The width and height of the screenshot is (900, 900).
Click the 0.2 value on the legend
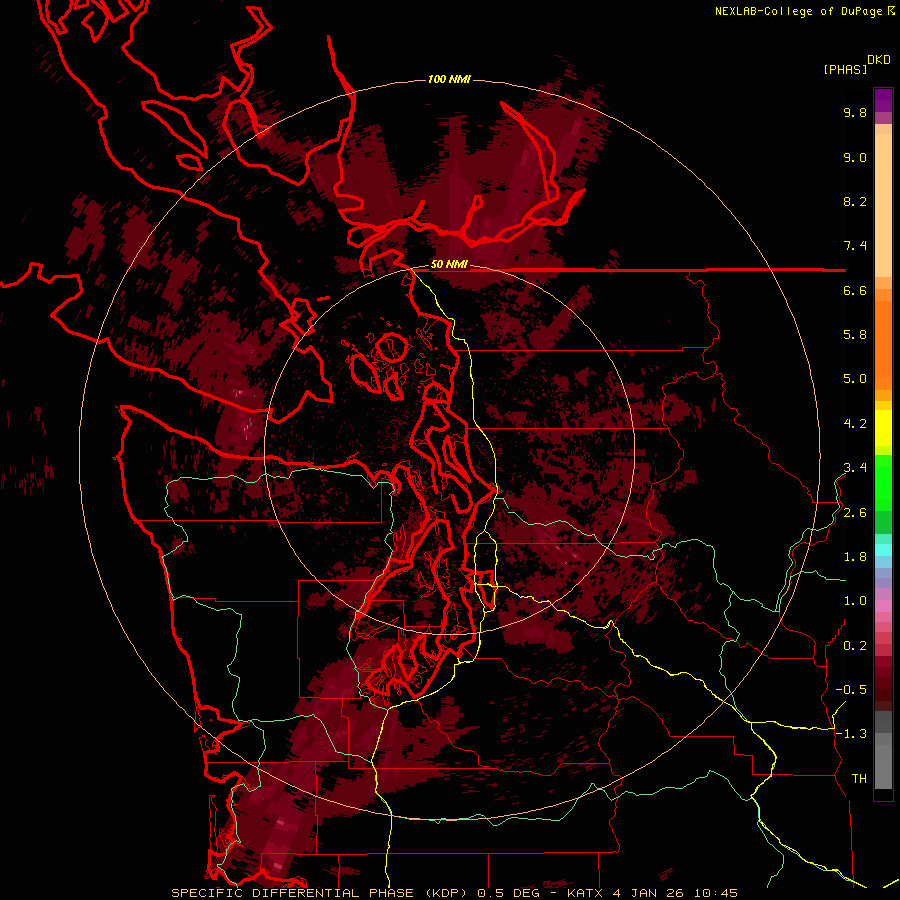point(855,646)
